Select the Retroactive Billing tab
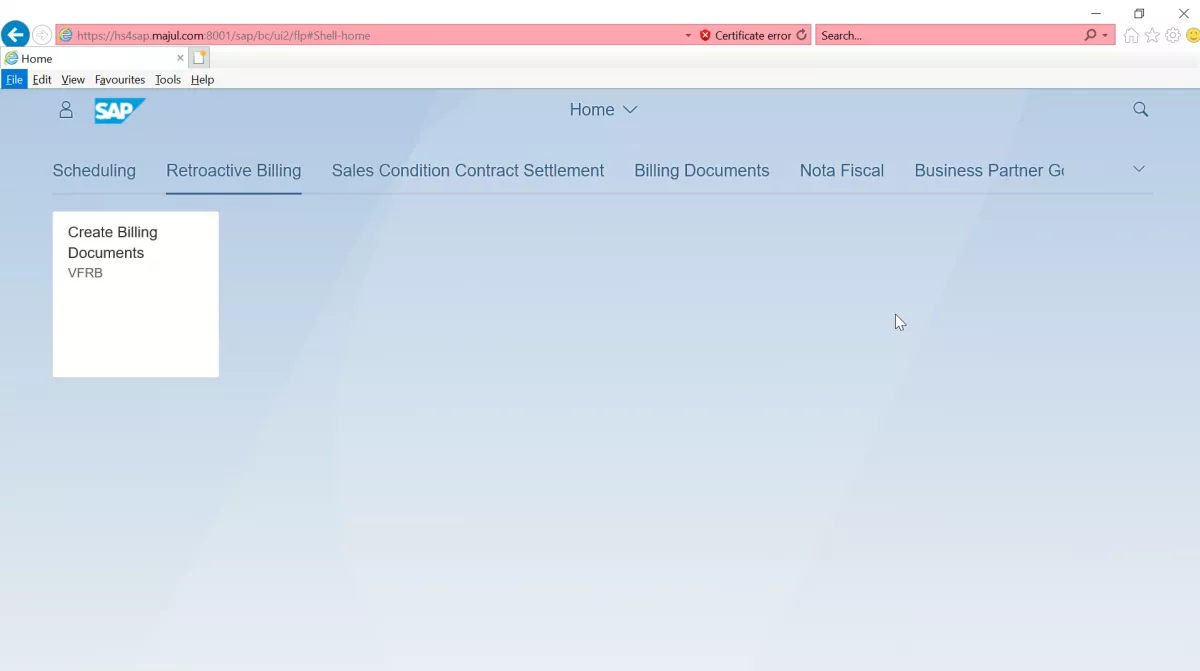The width and height of the screenshot is (1200, 671). 234,171
